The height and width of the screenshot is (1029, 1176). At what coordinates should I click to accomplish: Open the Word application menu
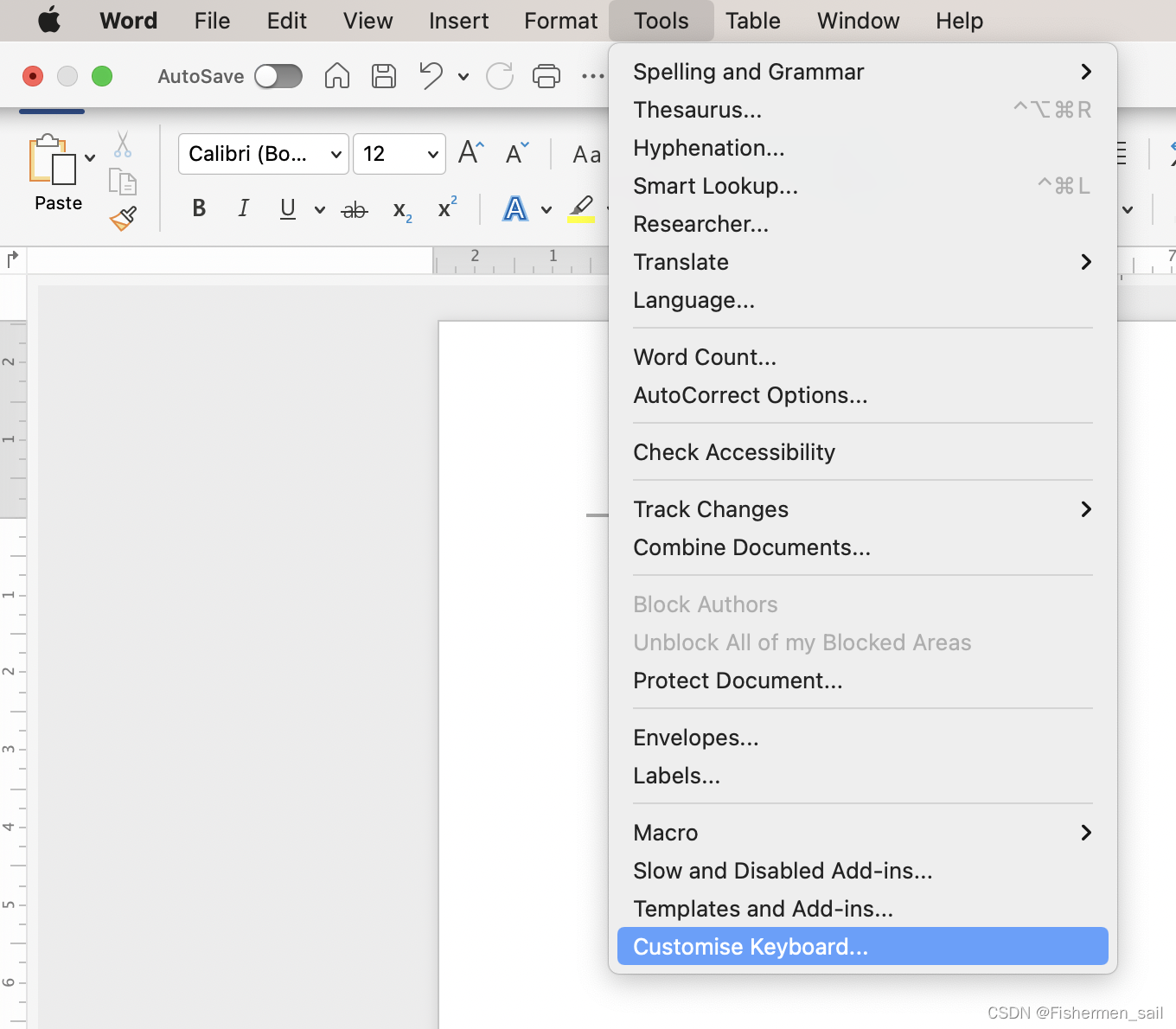point(129,21)
